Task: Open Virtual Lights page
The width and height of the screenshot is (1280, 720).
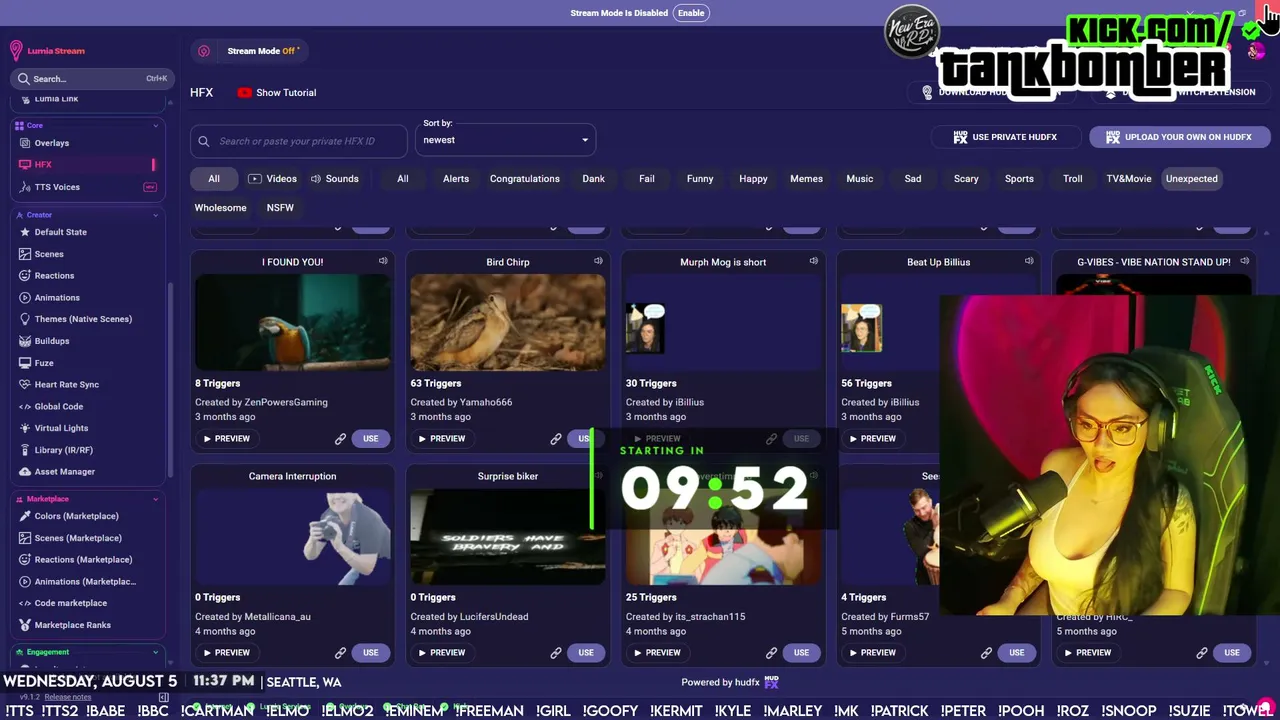Action: pyautogui.click(x=61, y=428)
